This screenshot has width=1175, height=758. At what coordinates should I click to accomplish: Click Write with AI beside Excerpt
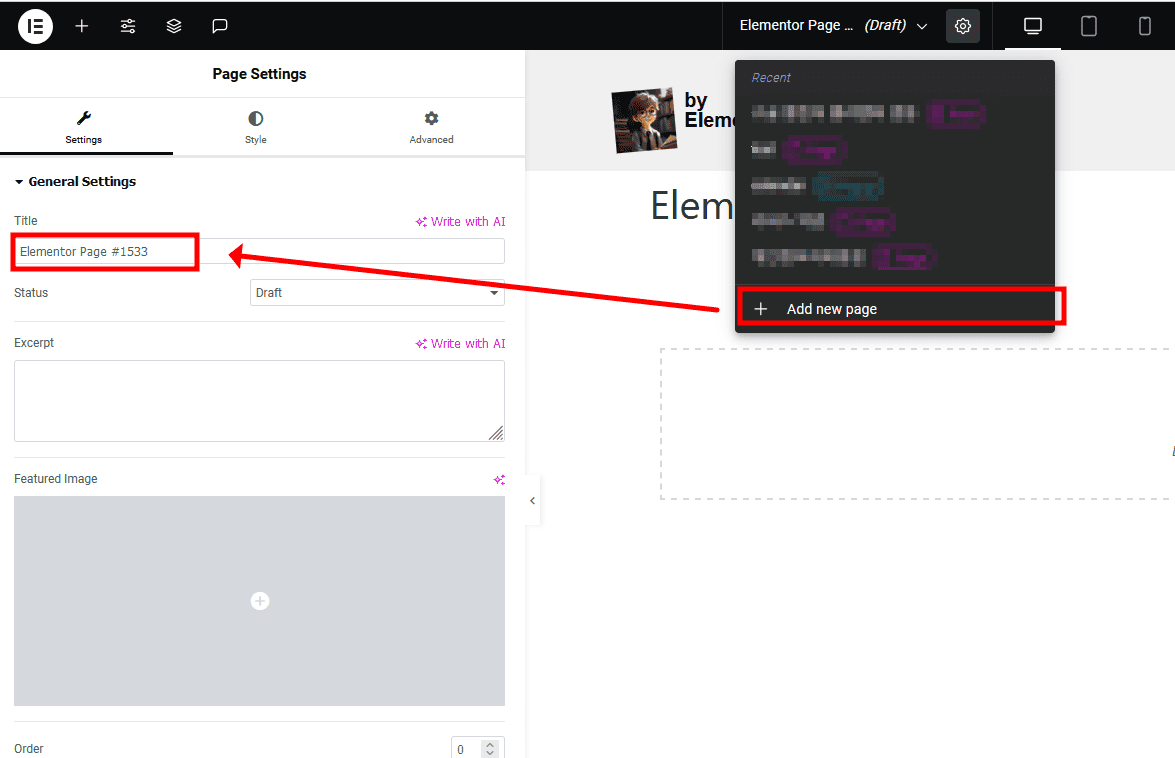coord(461,344)
